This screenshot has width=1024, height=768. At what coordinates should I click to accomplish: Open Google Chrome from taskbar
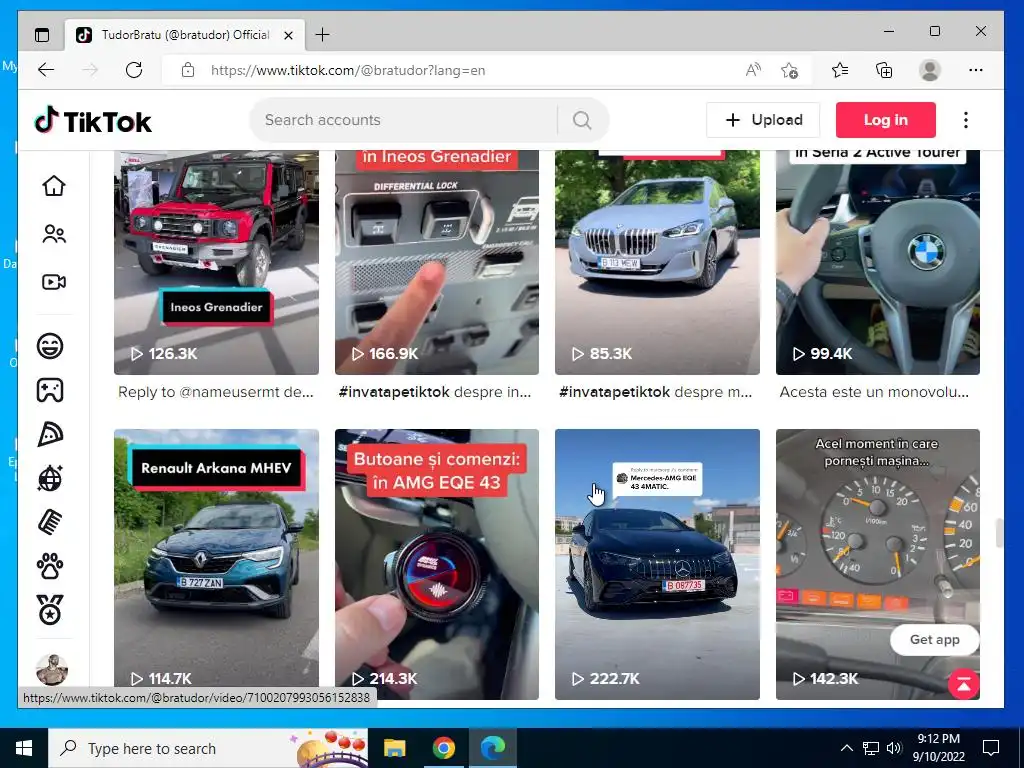tap(443, 748)
